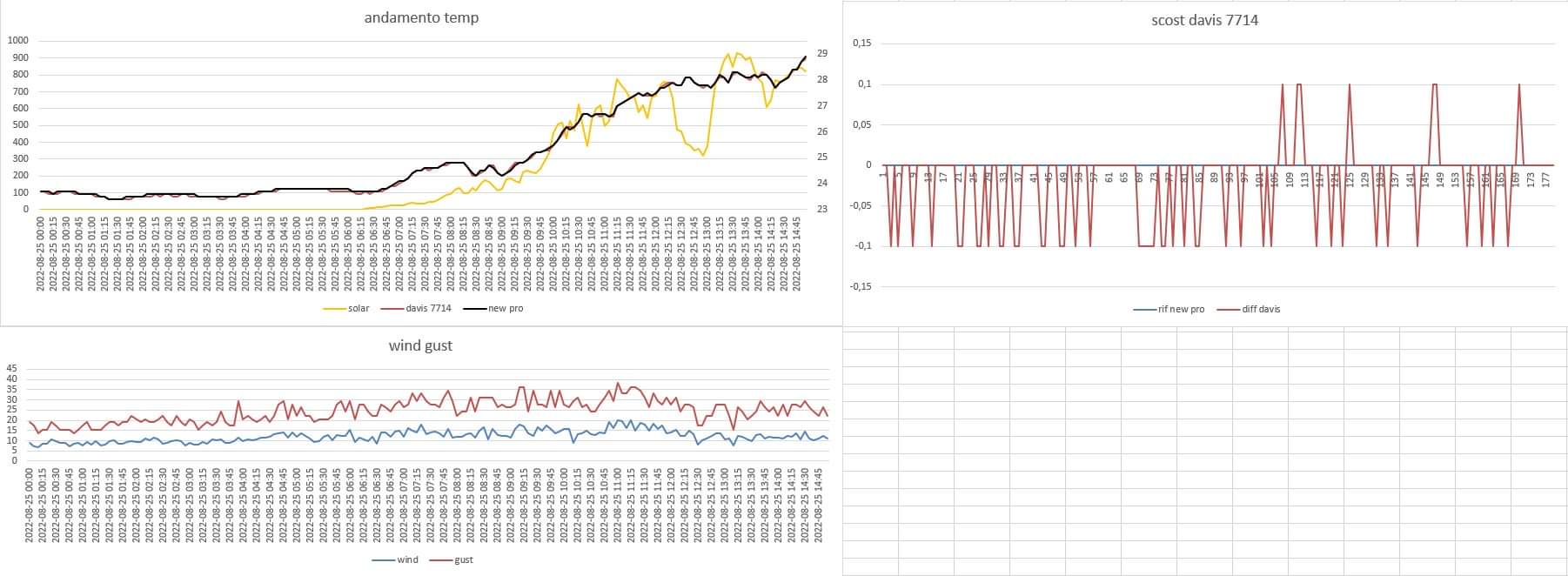Select the 'andamento temp' chart title
This screenshot has height=576, width=1568.
point(421,17)
